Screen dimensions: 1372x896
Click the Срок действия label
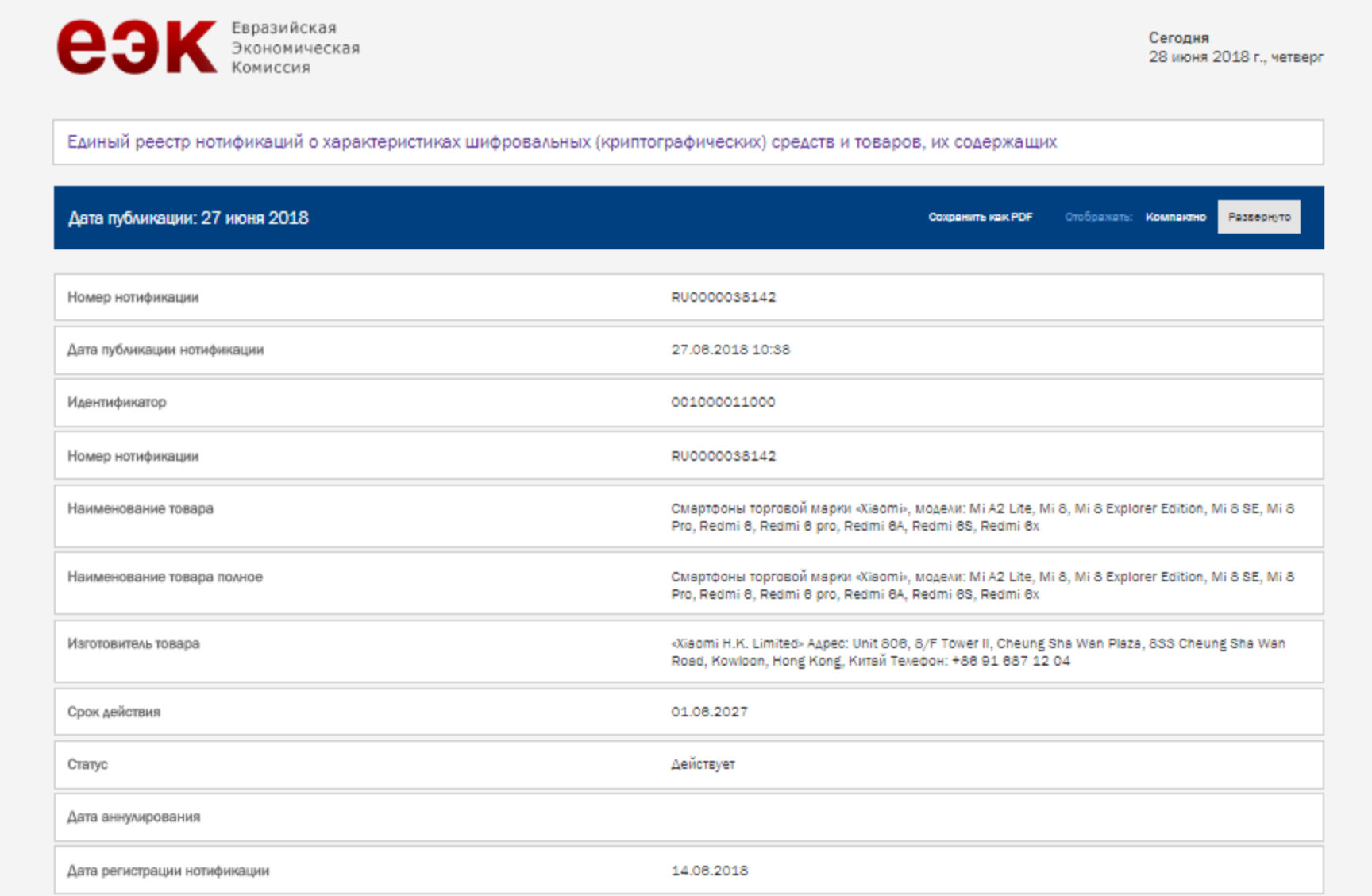coord(114,712)
